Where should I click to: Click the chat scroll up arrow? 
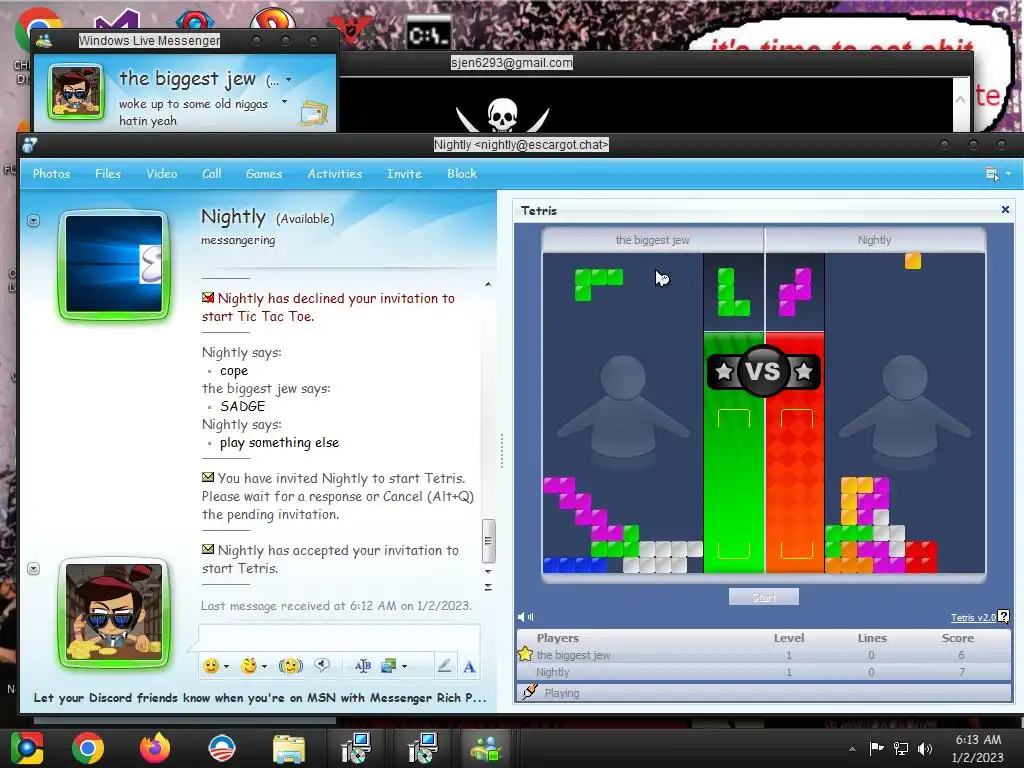click(488, 284)
